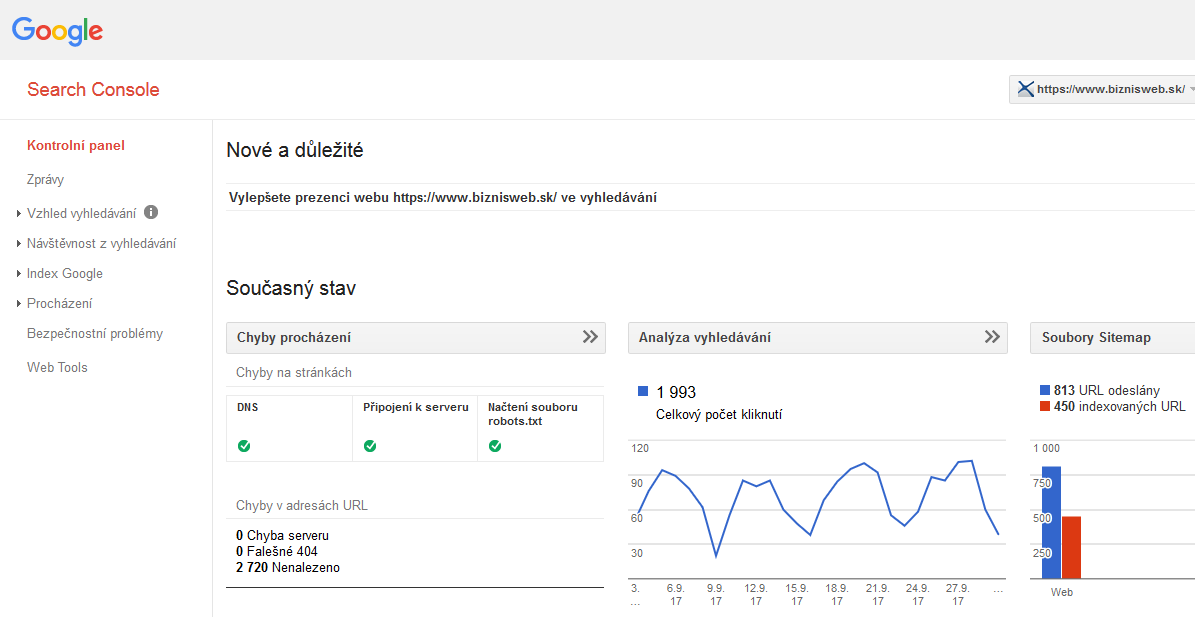Screen dimensions: 1195x617
Task: Click the DNS status cell label
Action: 248,408
